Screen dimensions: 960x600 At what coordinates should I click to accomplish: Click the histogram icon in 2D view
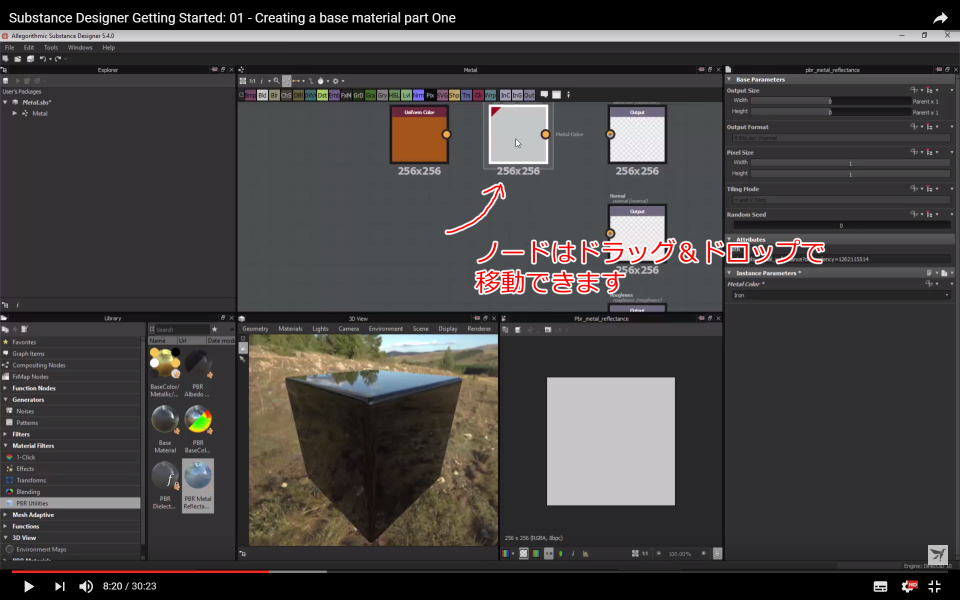[x=585, y=553]
